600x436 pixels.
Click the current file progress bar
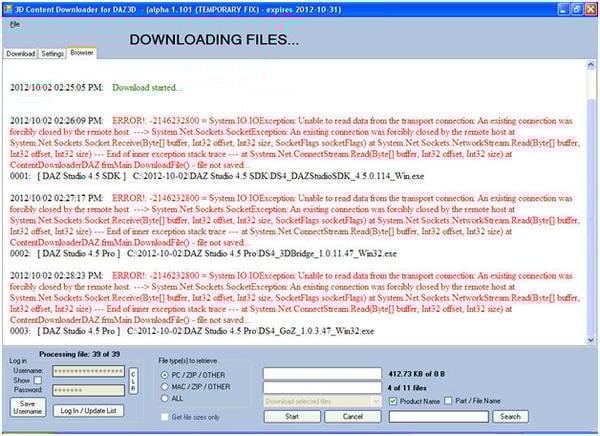click(323, 374)
